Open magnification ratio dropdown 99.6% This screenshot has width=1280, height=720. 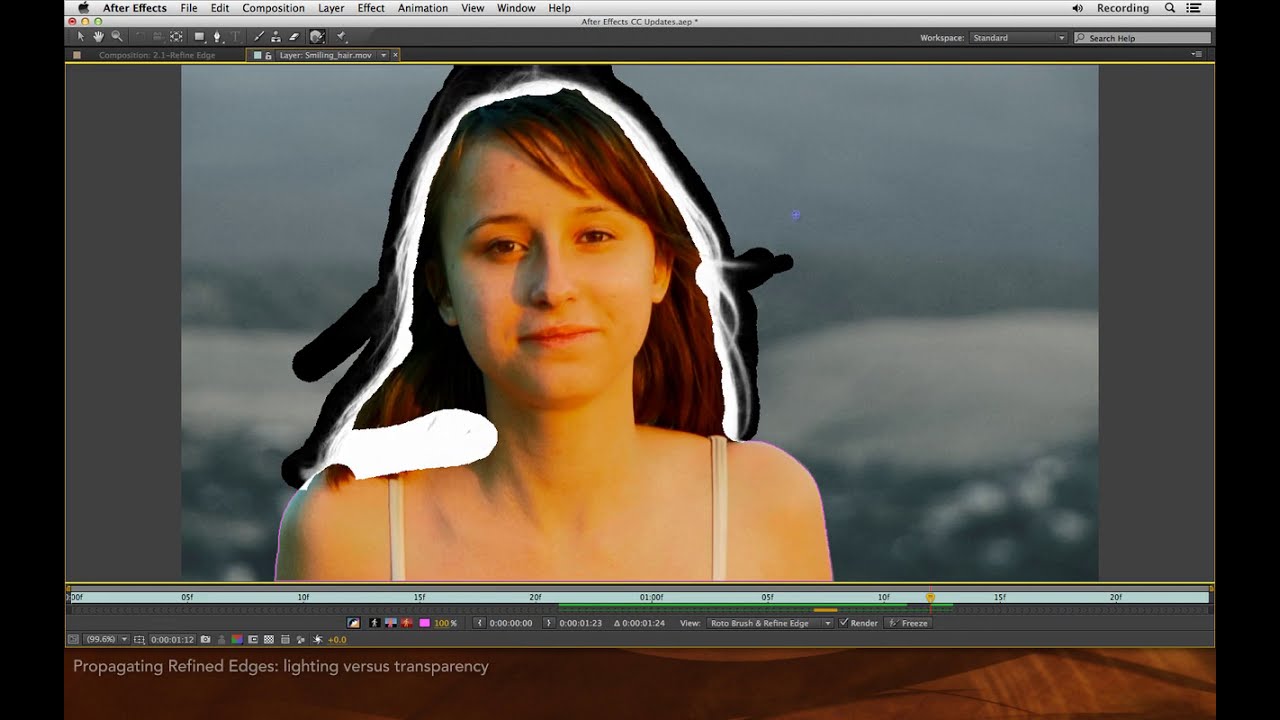point(105,639)
